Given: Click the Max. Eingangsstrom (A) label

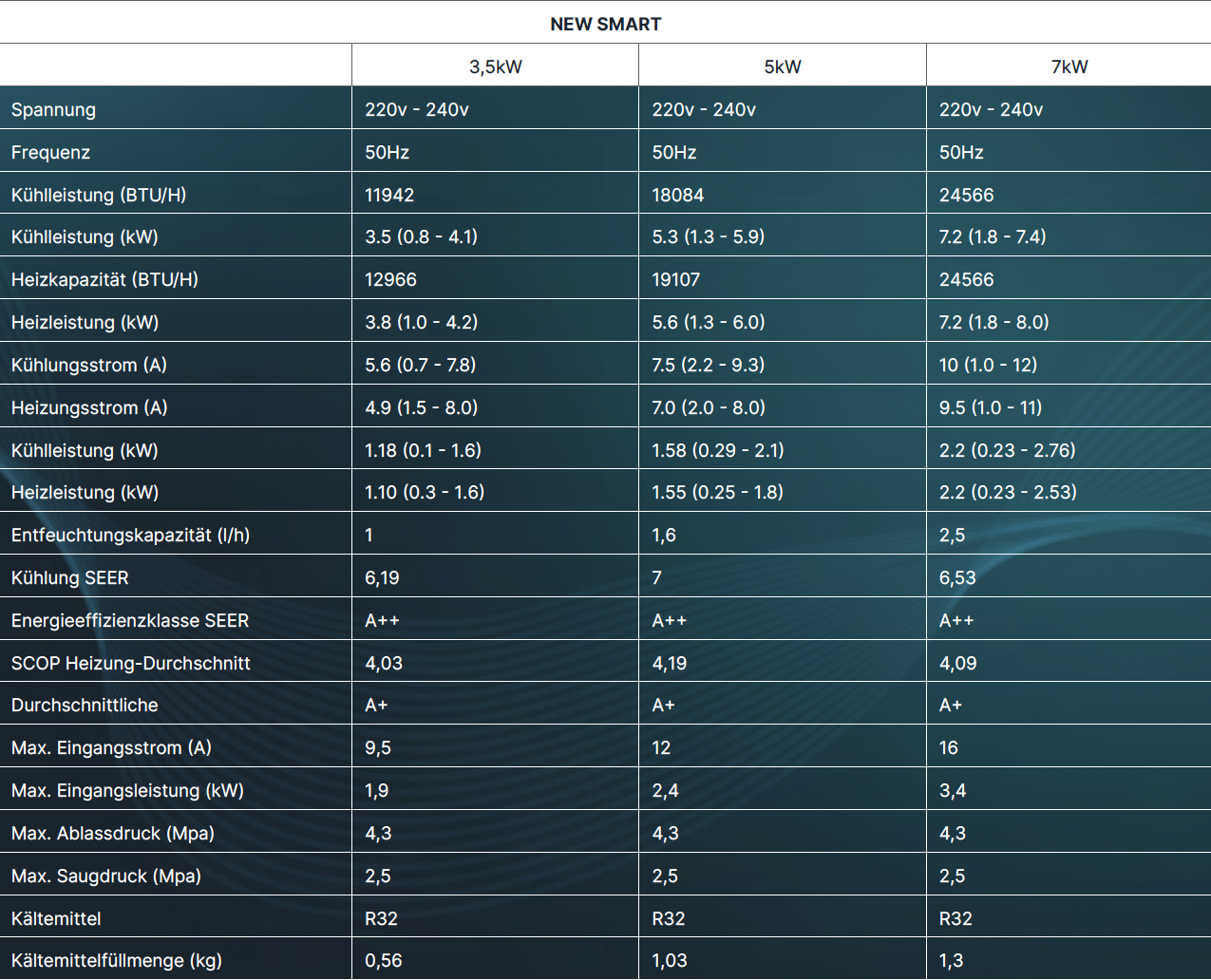Looking at the screenshot, I should [x=111, y=747].
